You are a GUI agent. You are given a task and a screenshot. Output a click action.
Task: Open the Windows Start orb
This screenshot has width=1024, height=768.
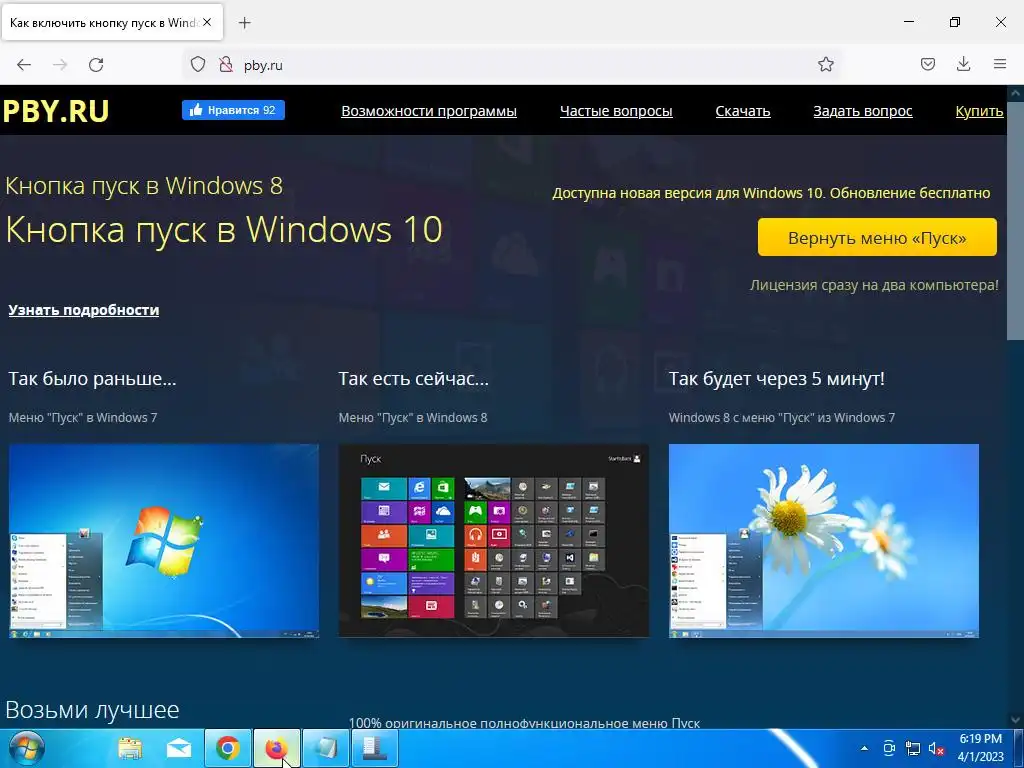coord(27,748)
